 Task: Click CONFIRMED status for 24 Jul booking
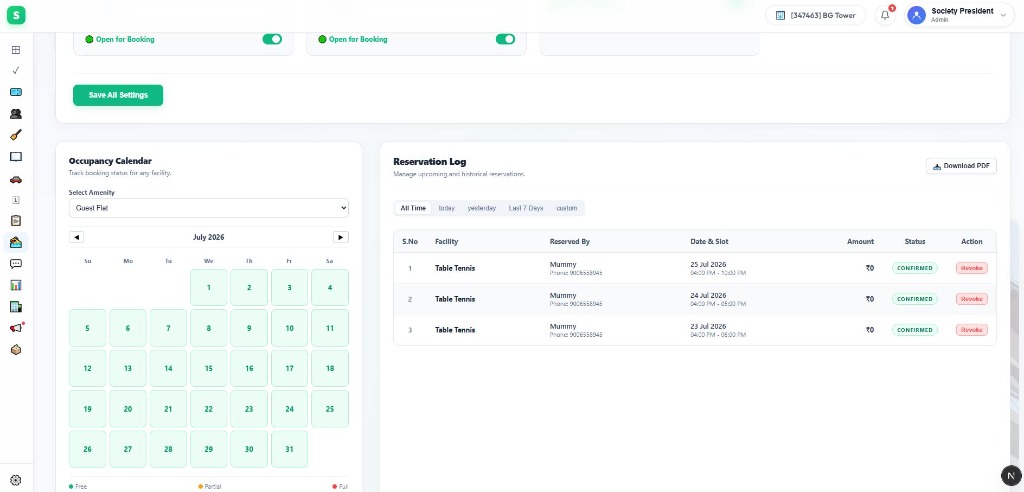click(x=915, y=299)
